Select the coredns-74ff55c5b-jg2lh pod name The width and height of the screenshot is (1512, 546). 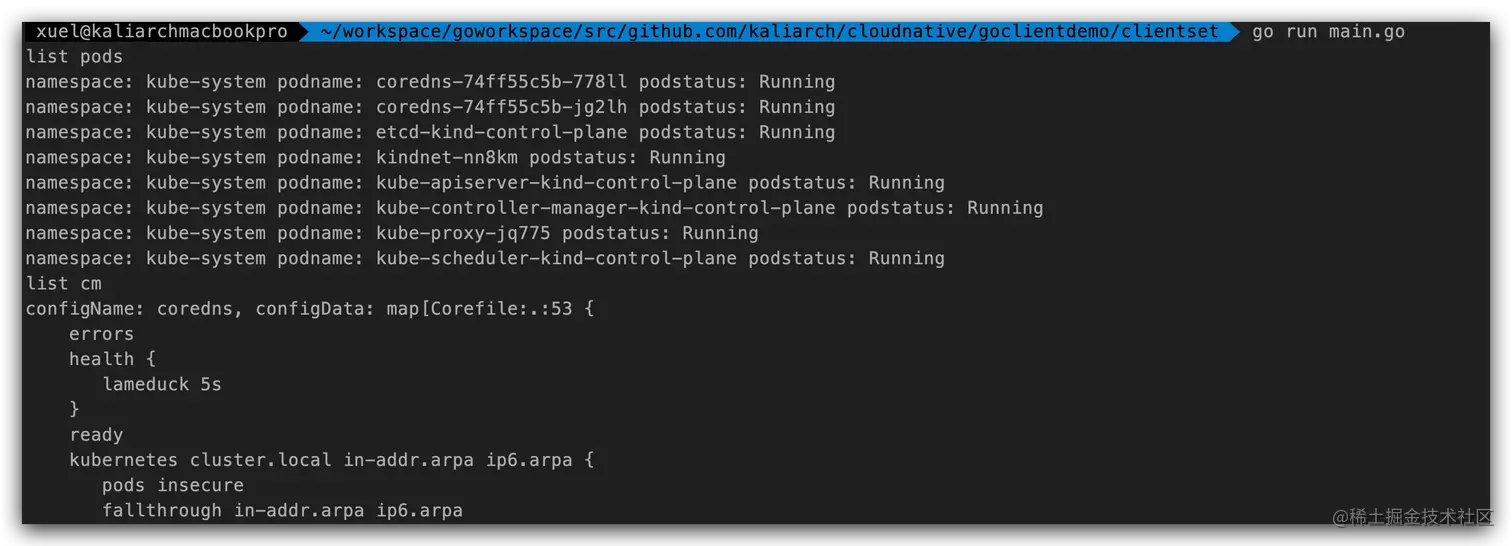pos(502,107)
